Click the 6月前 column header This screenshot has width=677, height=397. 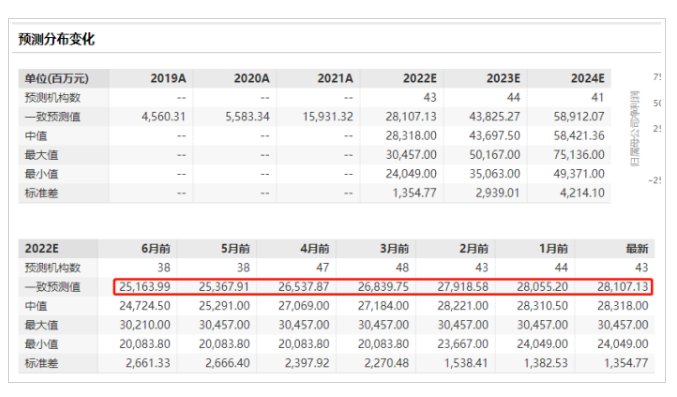click(x=156, y=249)
